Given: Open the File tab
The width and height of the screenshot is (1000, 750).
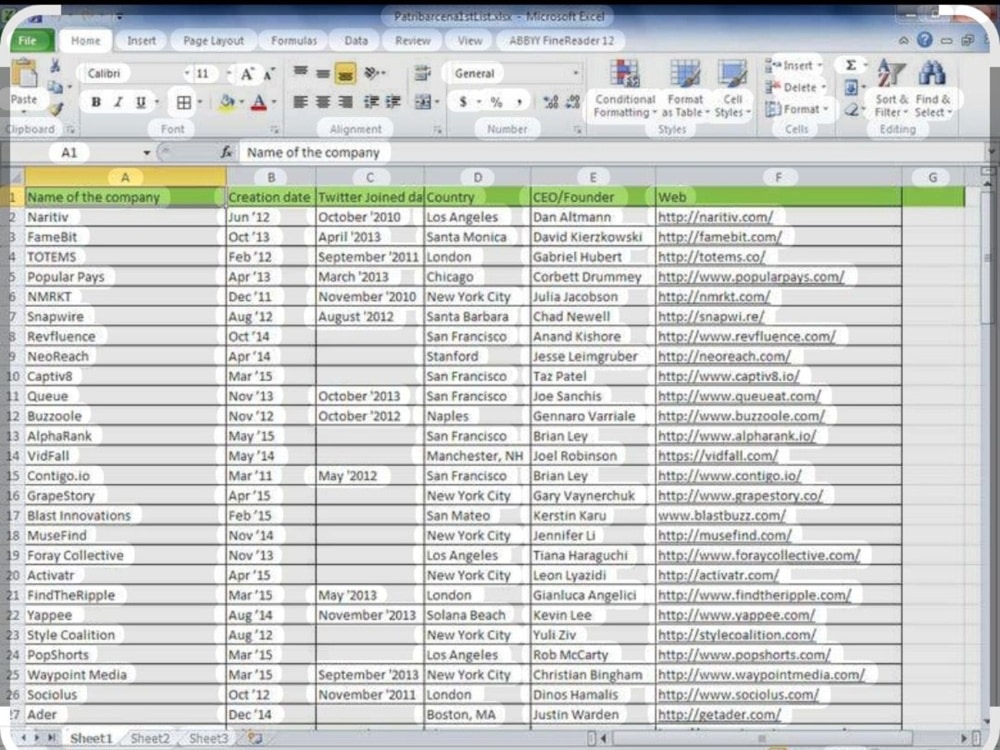Looking at the screenshot, I should point(29,40).
